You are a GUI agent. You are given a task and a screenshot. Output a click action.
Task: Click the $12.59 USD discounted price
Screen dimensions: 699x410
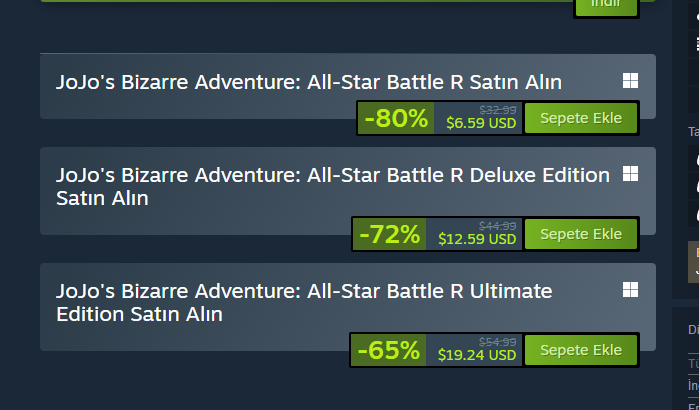pyautogui.click(x=477, y=240)
